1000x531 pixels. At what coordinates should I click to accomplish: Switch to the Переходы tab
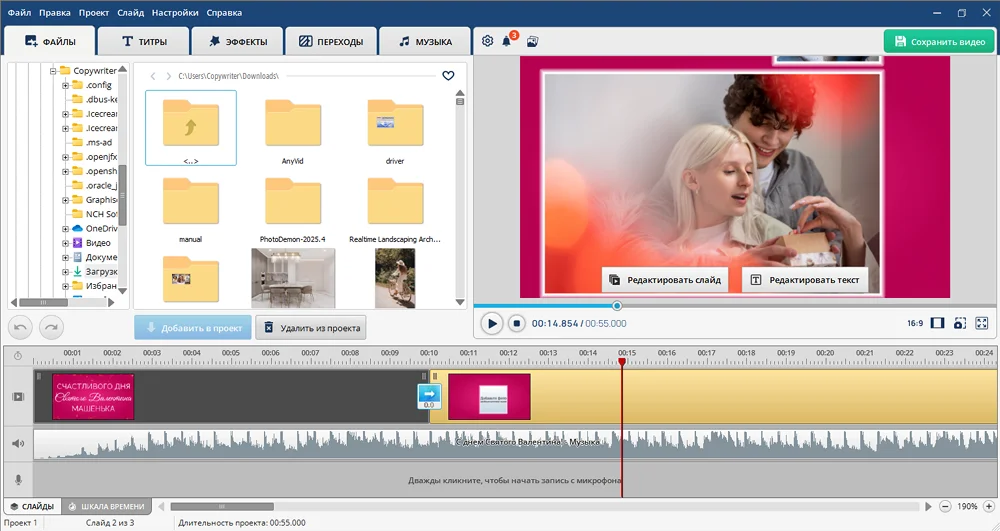click(332, 41)
